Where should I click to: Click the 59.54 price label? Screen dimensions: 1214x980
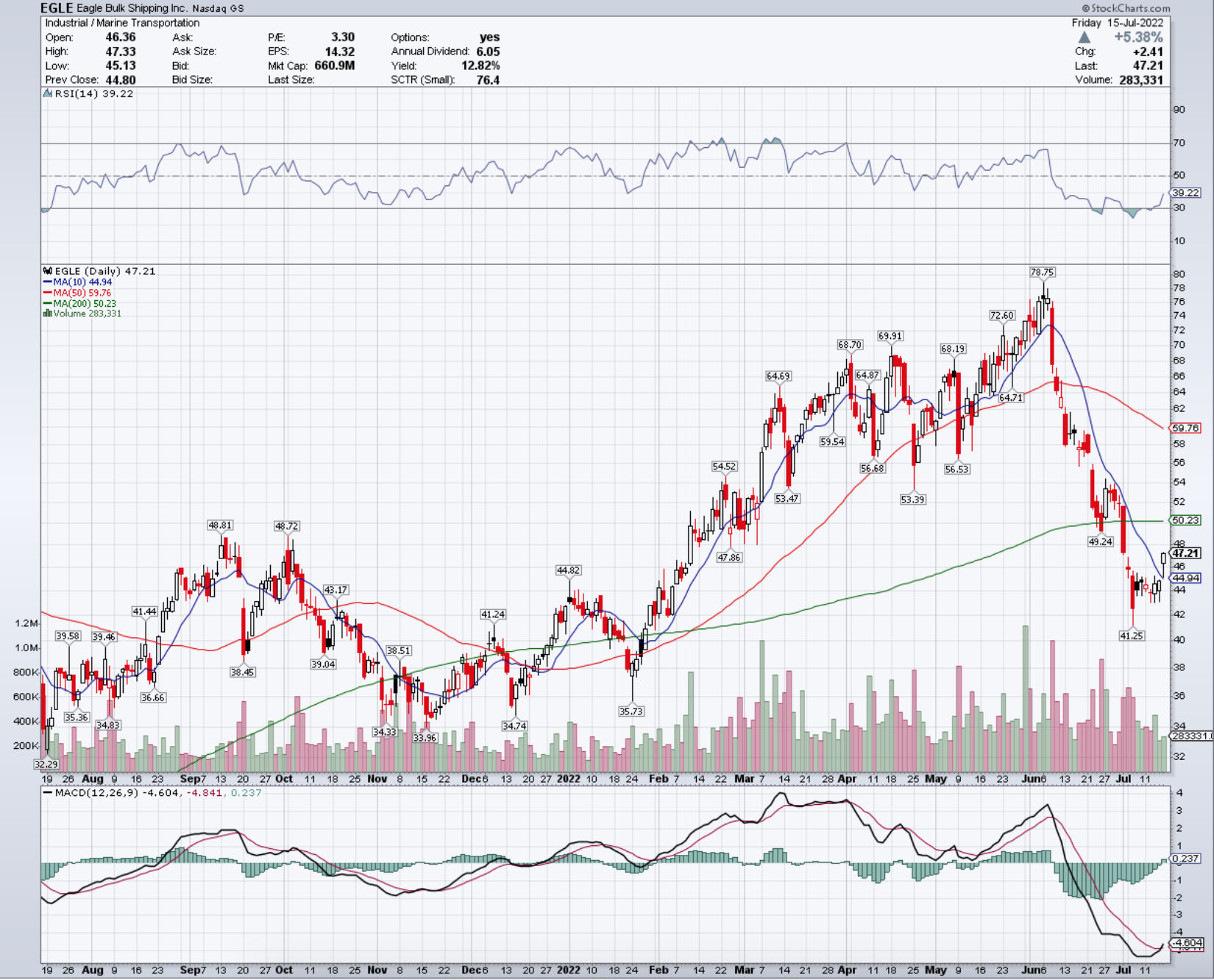tap(832, 441)
